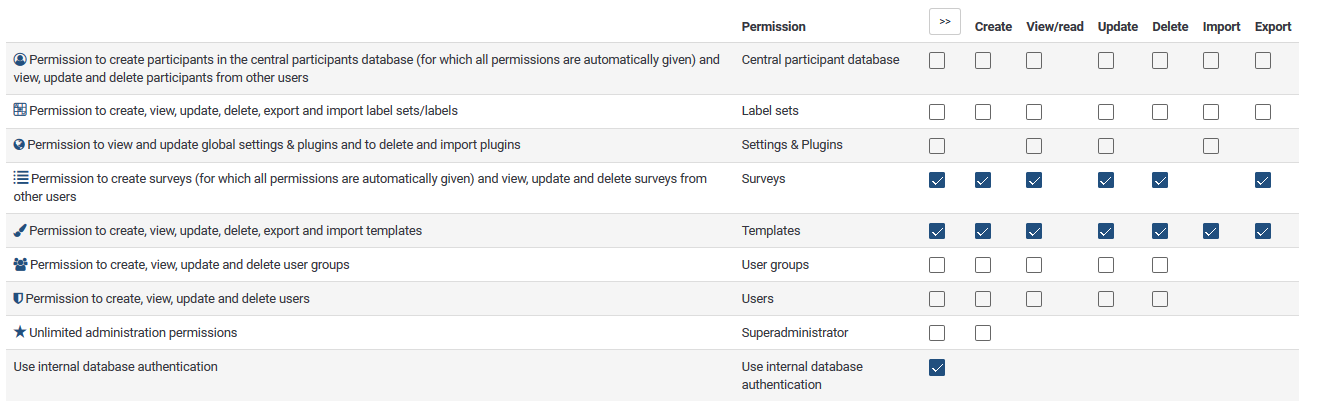Click the user groups people icon
Viewport: 1337px width, 409px height.
[21, 265]
